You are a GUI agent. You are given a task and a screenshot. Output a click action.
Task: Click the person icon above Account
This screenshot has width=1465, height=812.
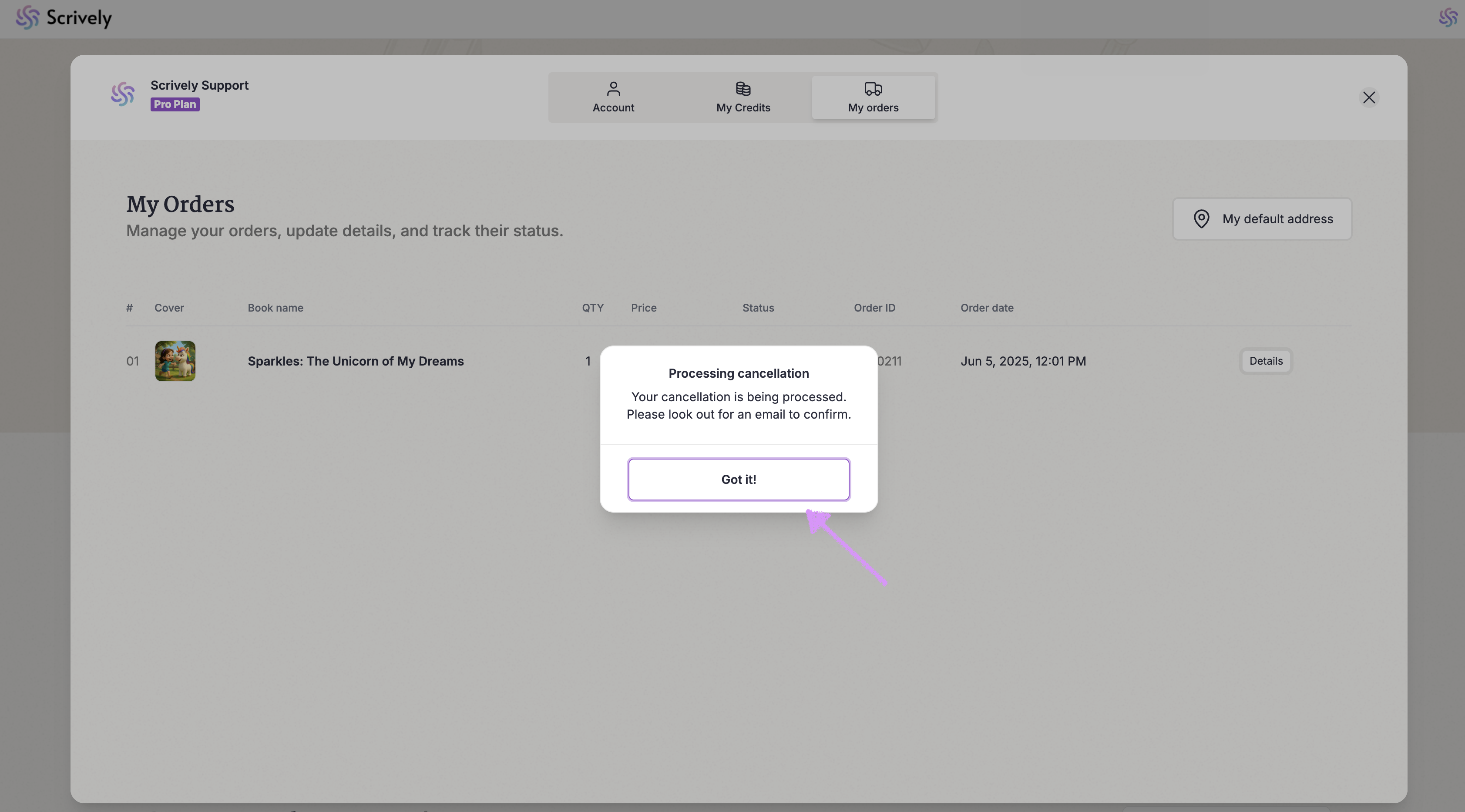[613, 89]
